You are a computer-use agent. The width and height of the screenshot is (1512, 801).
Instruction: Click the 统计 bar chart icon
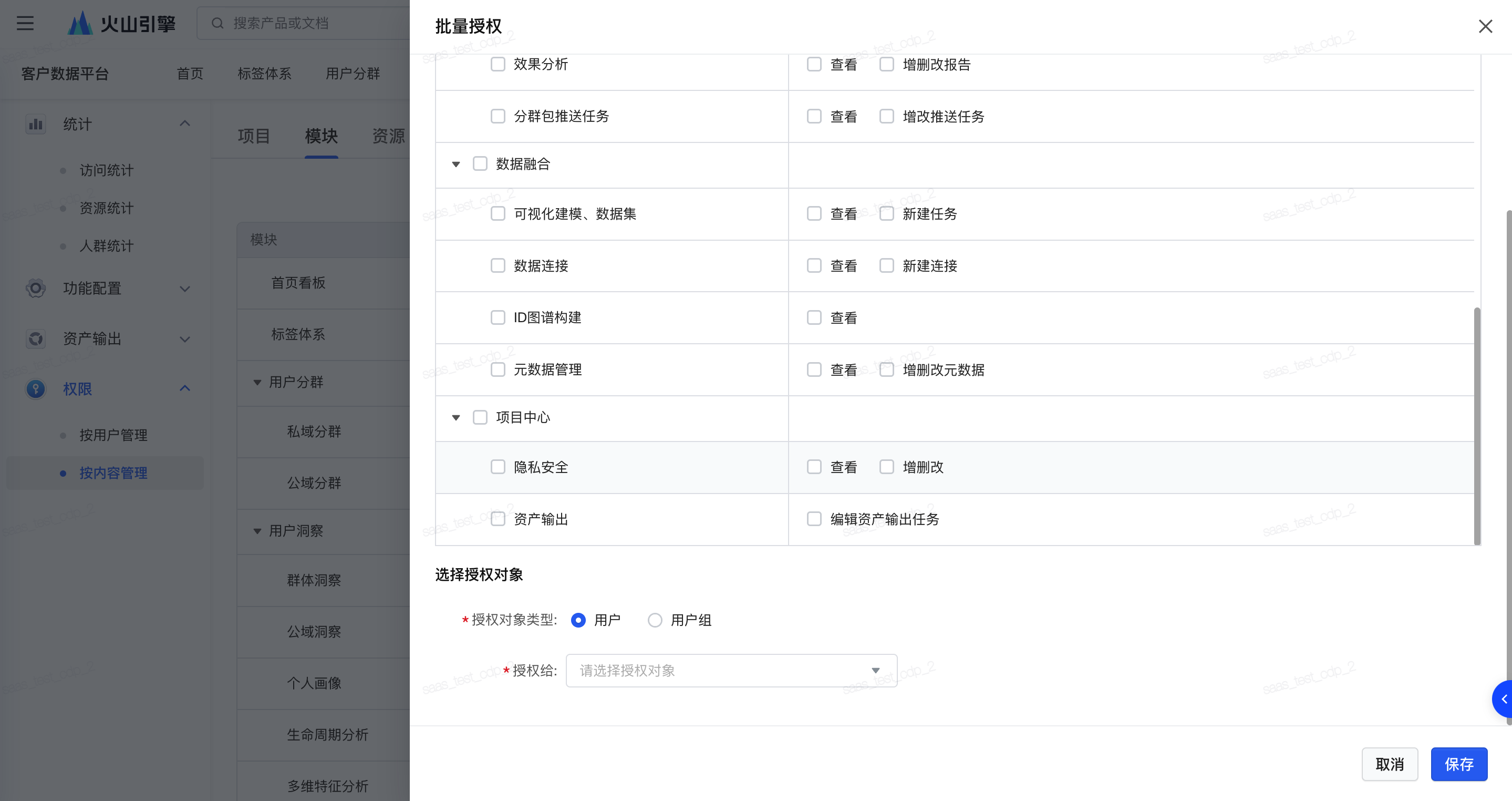point(36,124)
